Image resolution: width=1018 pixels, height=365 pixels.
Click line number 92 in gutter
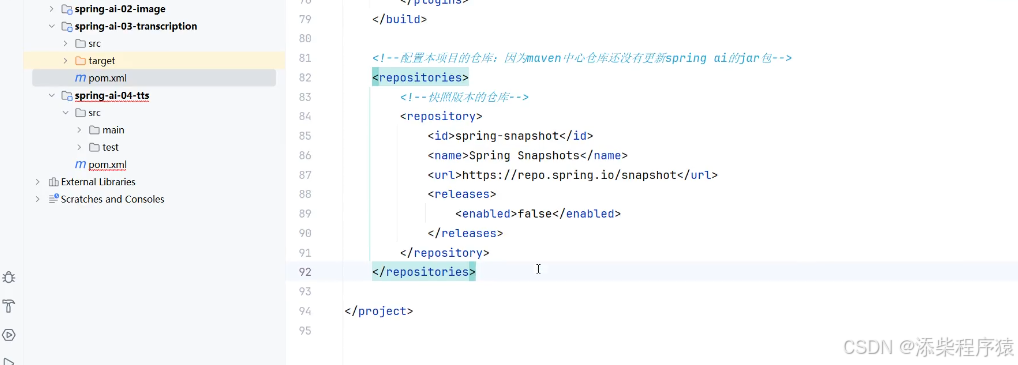click(305, 271)
